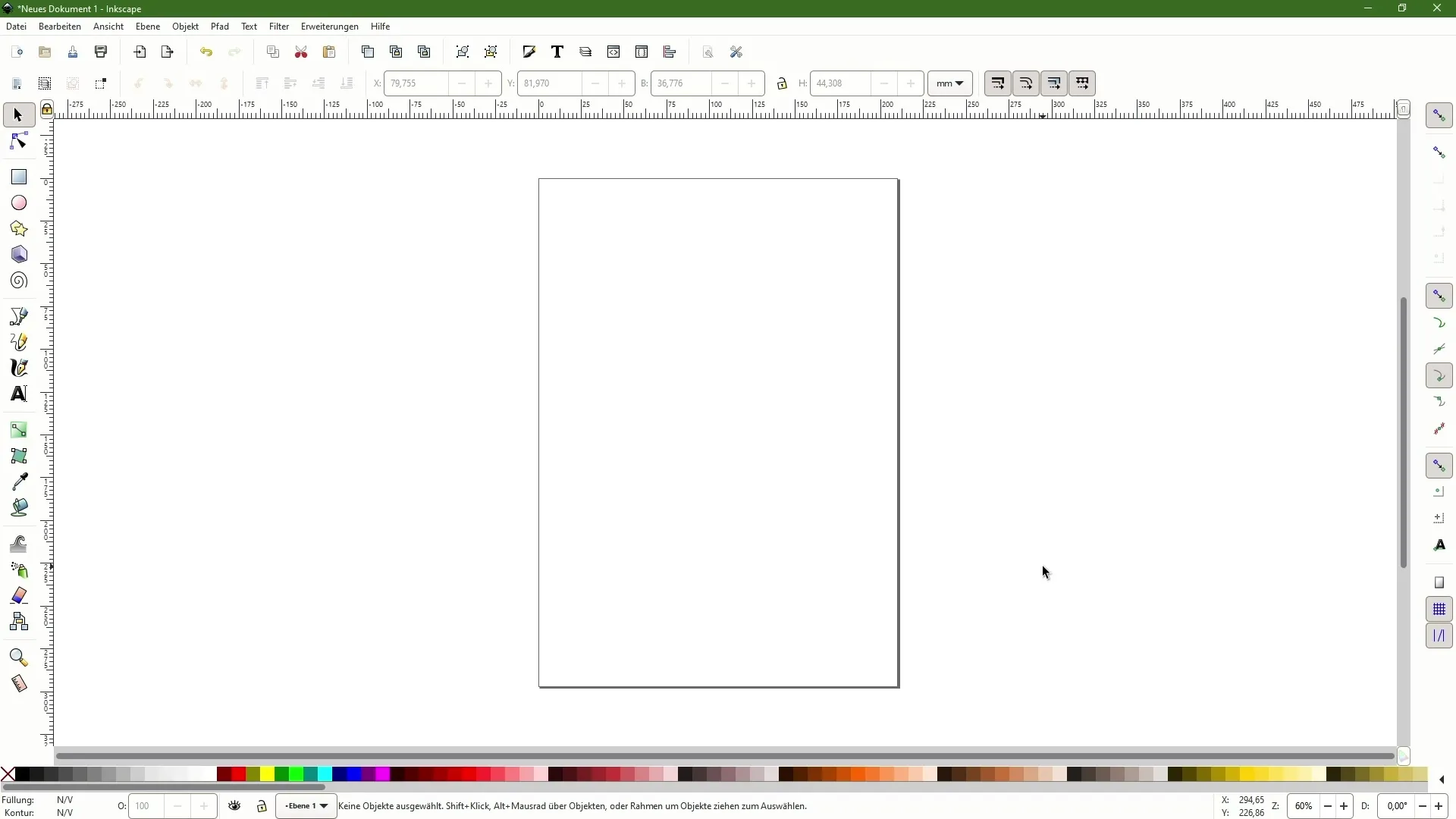Click the red color swatch

pos(238,774)
